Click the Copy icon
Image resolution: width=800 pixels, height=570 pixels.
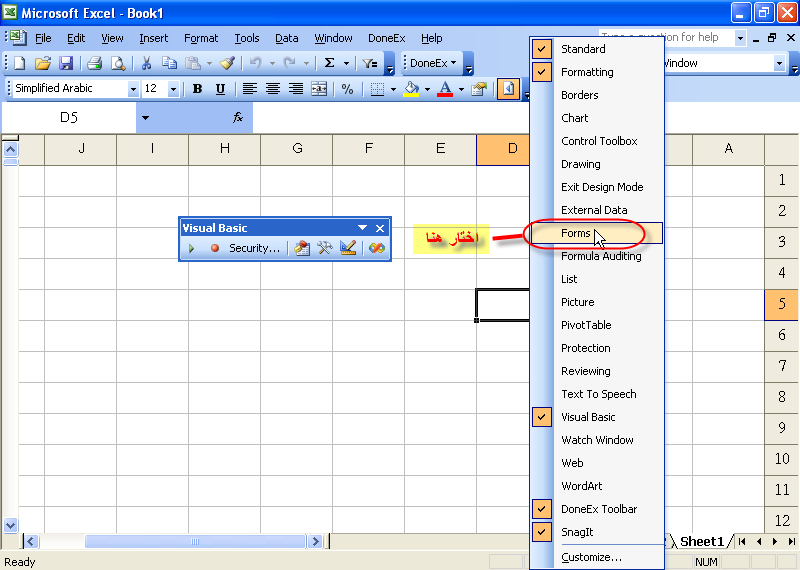click(169, 63)
